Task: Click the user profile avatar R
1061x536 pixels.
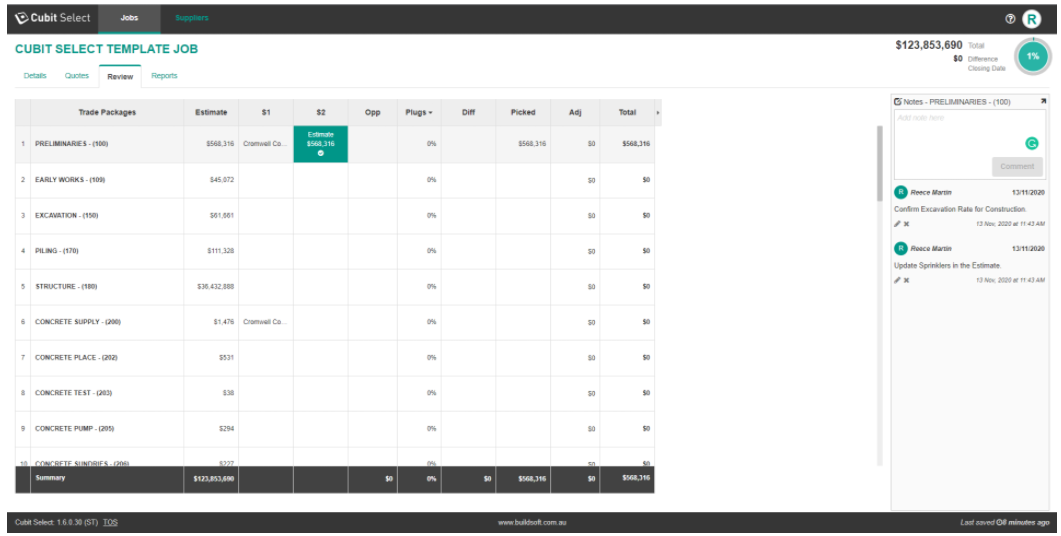Action: point(1032,18)
